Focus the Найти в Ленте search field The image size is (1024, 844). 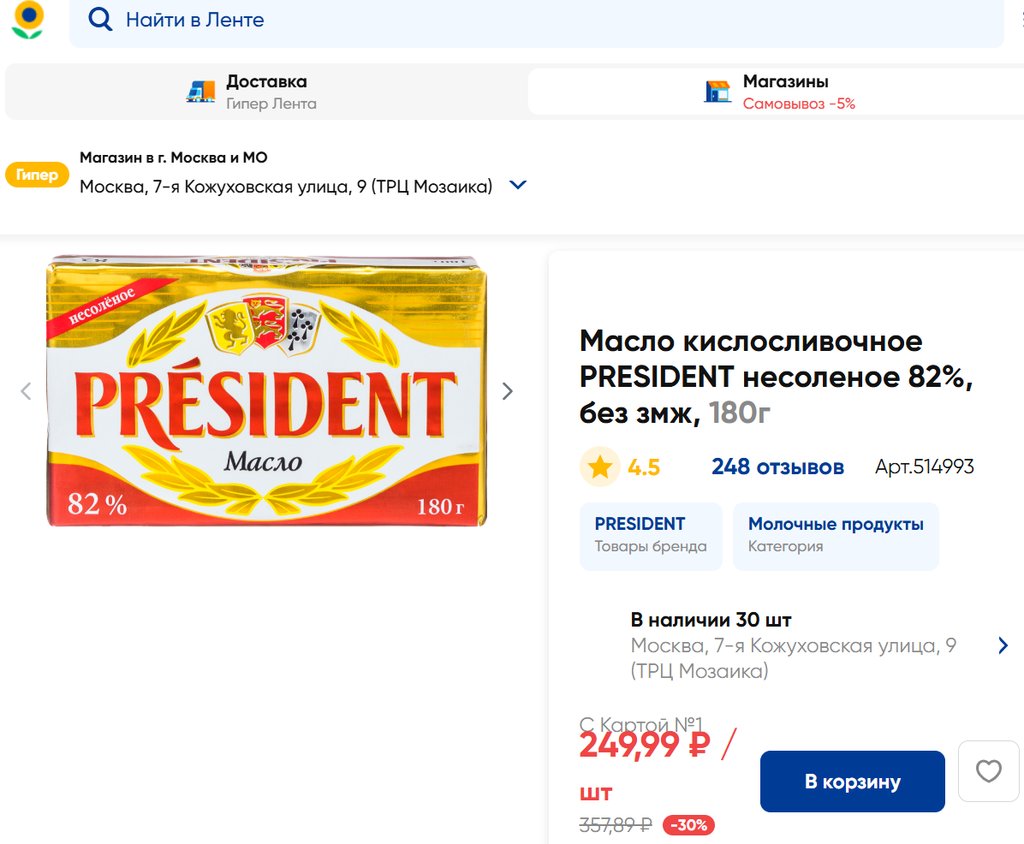(550, 20)
